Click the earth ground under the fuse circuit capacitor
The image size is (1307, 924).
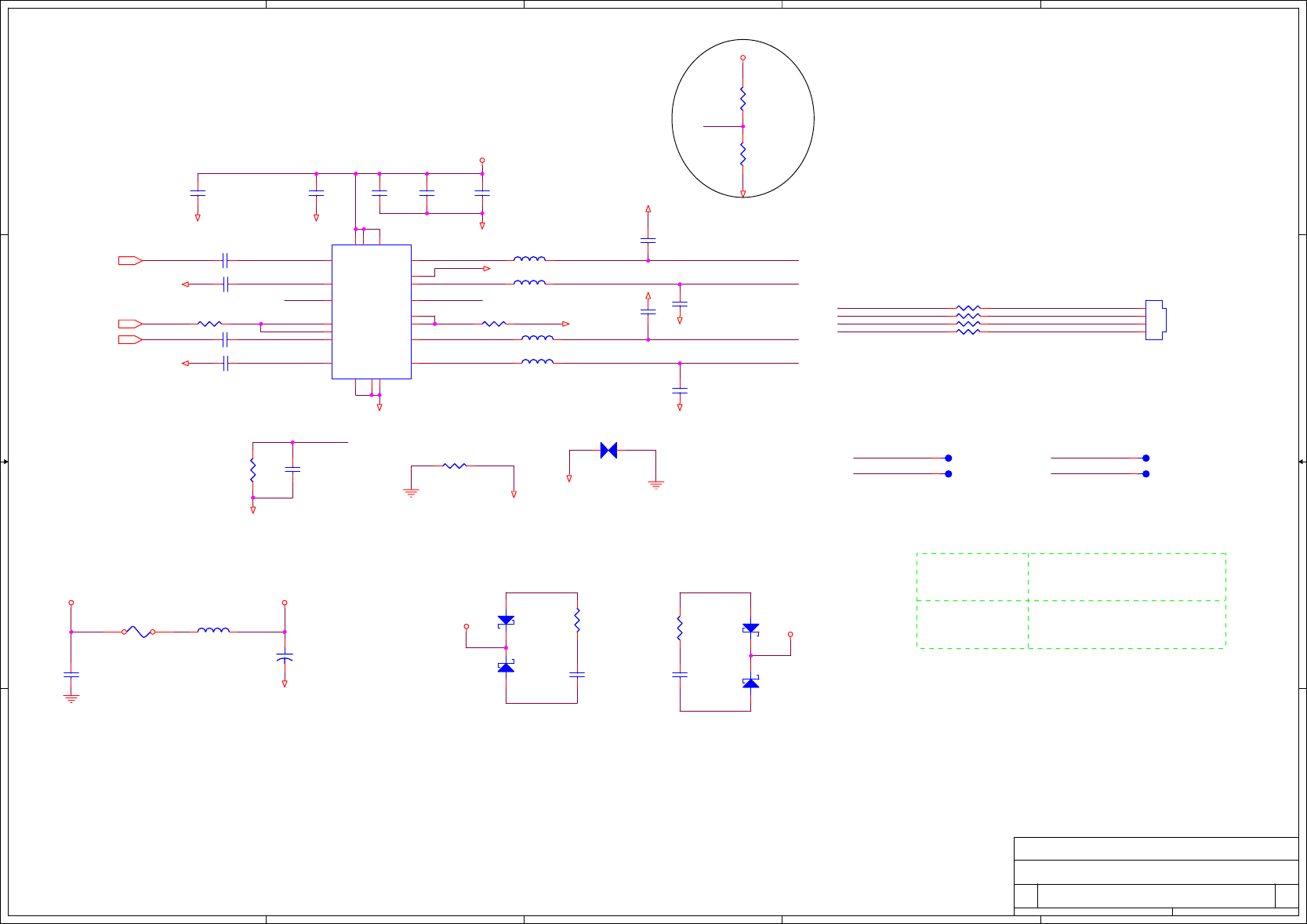pos(71,698)
